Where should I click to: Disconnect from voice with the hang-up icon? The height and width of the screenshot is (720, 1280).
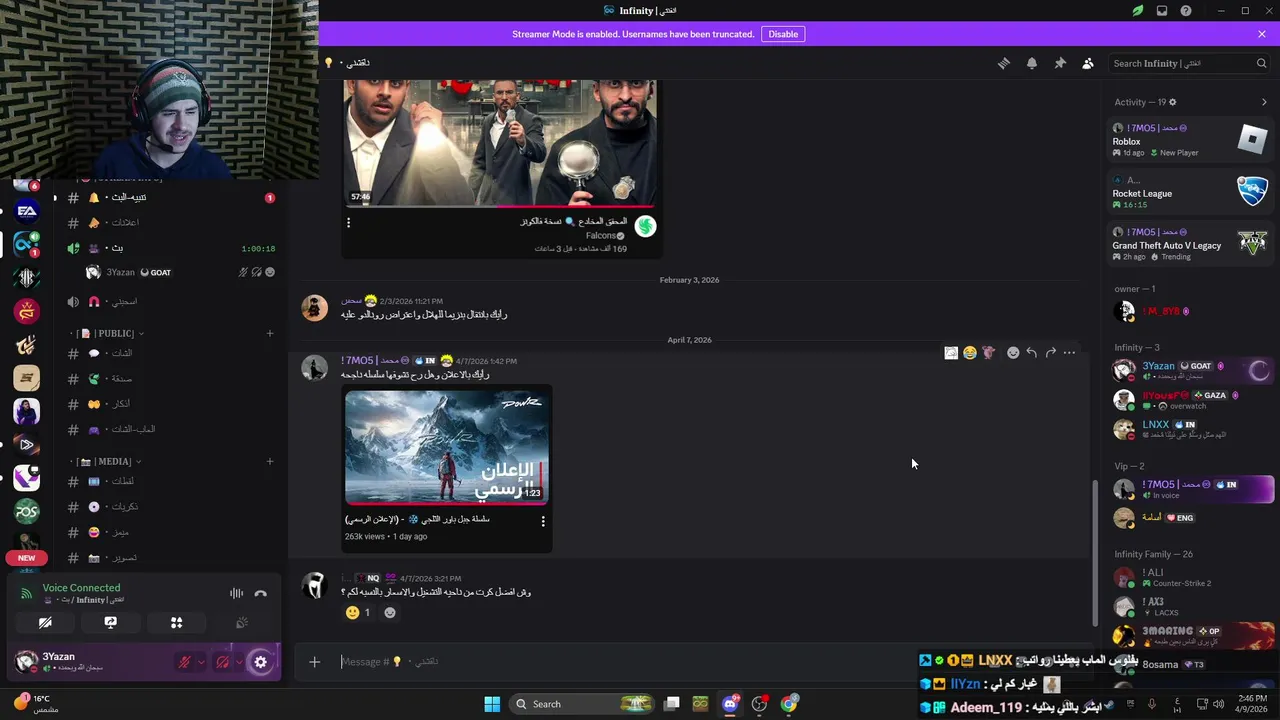[x=261, y=594]
